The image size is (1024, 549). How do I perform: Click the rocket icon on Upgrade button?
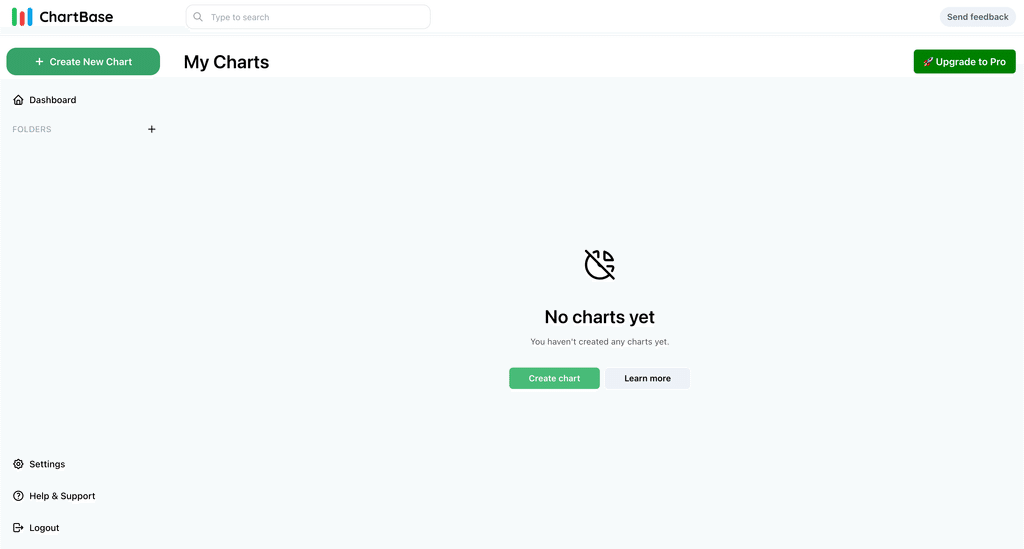click(928, 62)
